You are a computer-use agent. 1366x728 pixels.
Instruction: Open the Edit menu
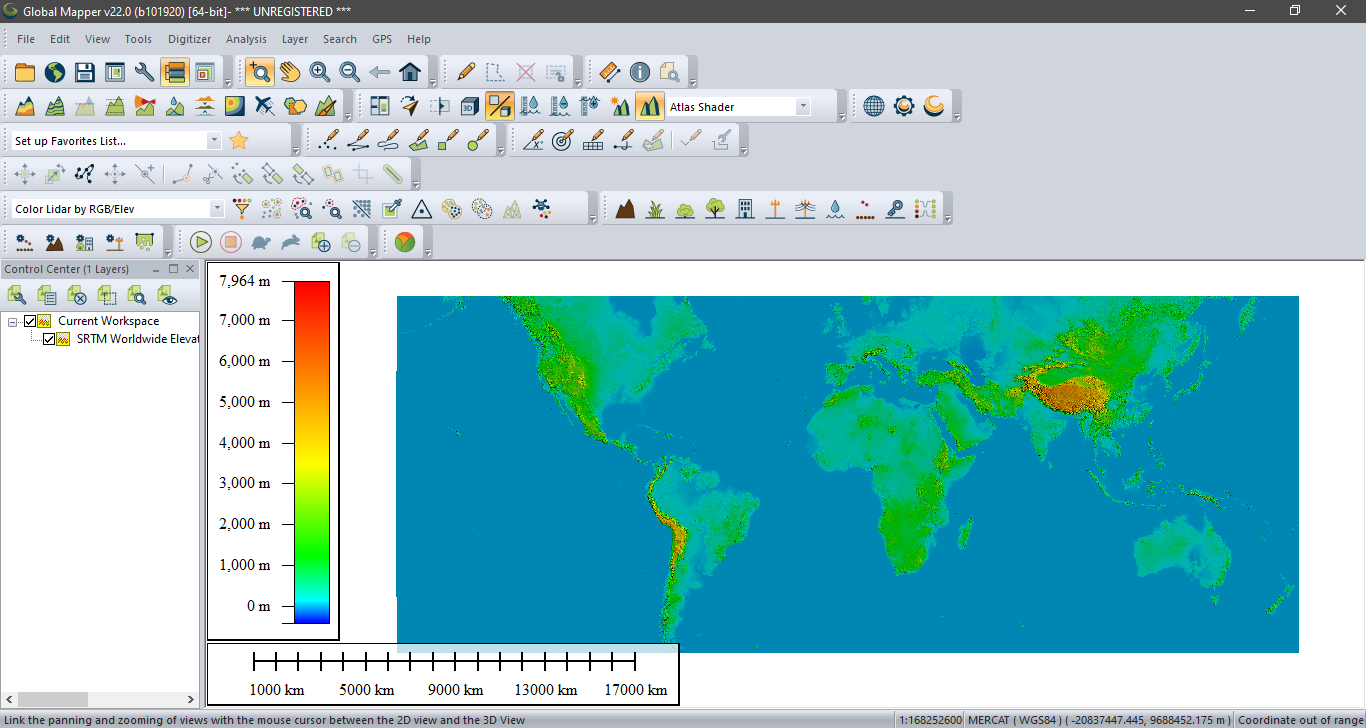[x=60, y=39]
